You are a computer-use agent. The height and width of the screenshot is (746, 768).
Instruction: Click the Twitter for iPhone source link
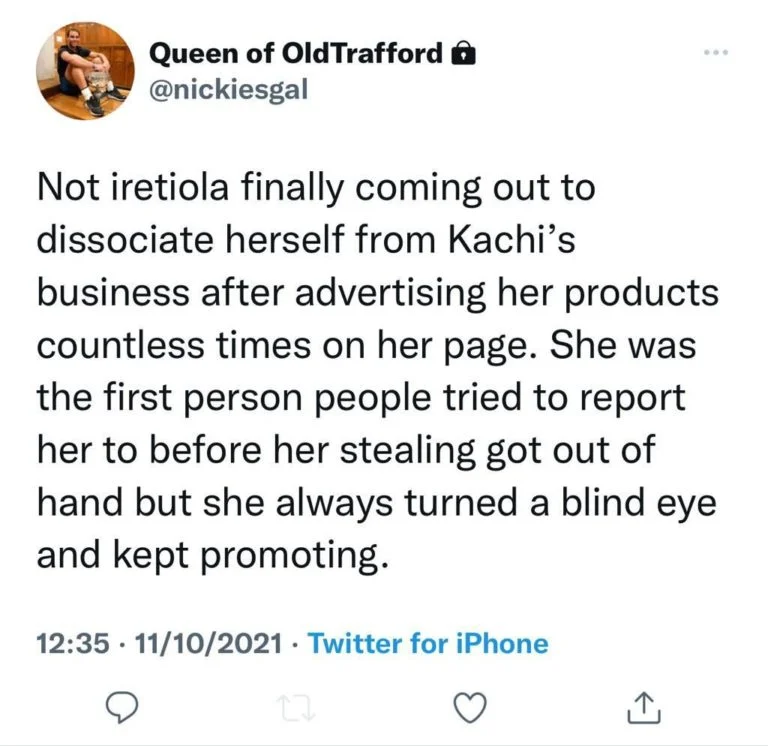[x=429, y=643]
